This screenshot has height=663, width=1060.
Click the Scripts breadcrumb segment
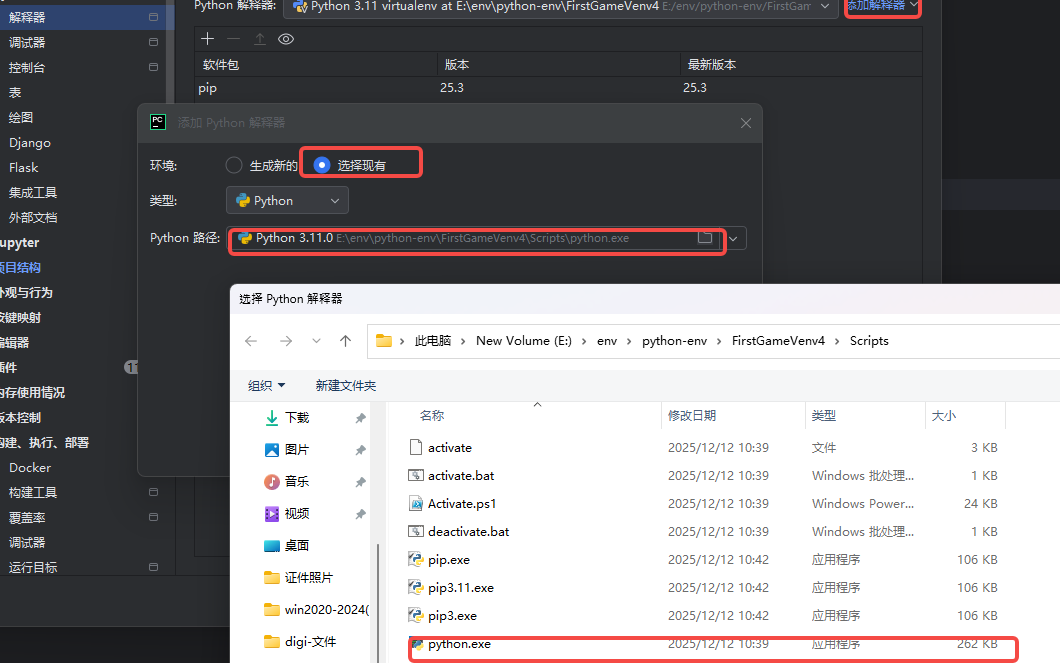point(869,341)
